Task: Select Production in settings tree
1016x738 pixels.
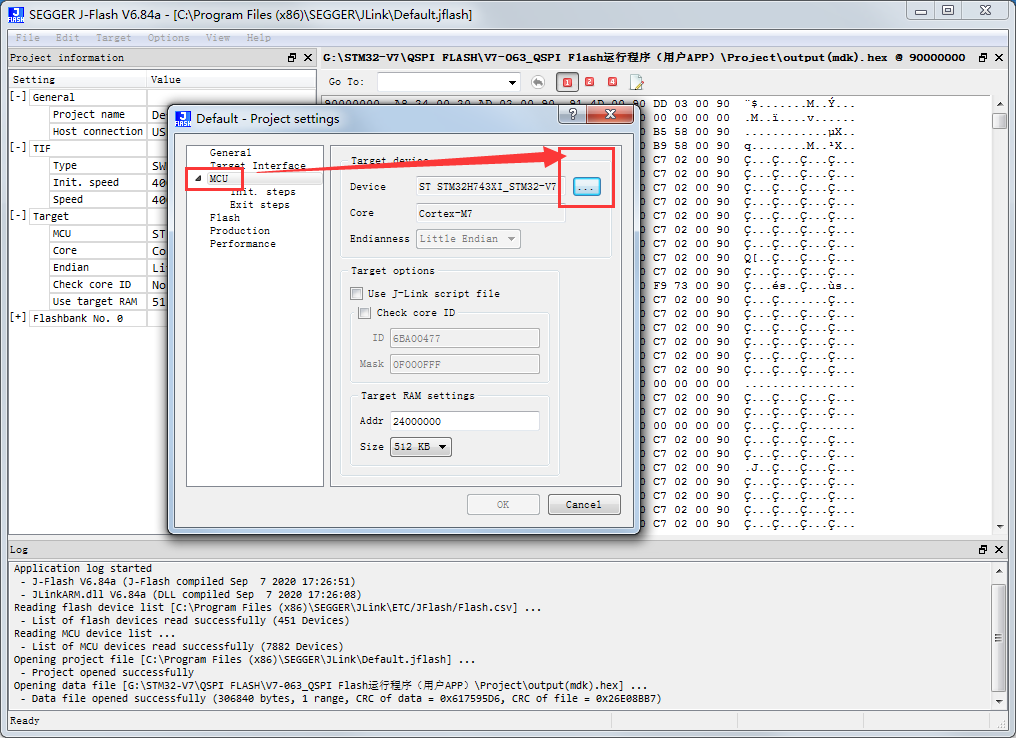Action: (x=240, y=231)
